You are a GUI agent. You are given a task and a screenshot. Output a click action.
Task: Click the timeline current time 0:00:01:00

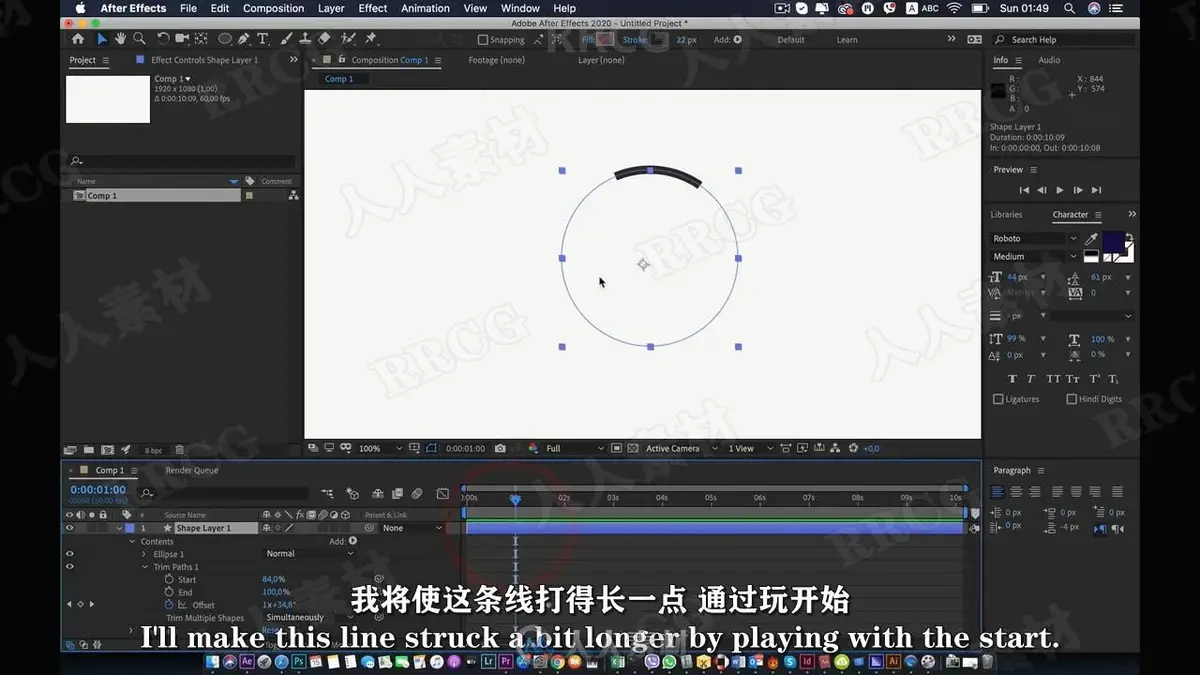tap(98, 490)
